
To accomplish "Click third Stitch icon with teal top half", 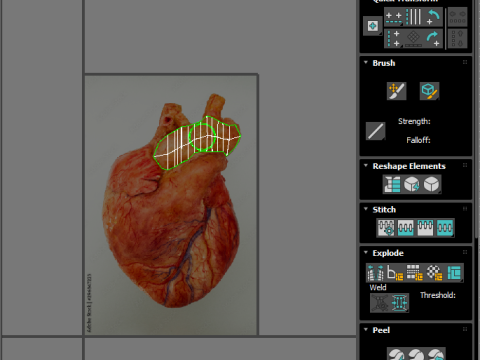I will (x=425, y=228).
